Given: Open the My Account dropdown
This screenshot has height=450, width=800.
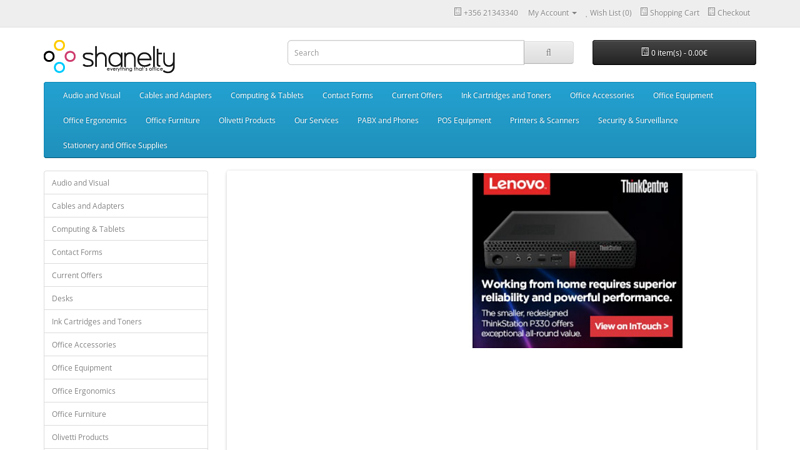Looking at the screenshot, I should [x=552, y=13].
